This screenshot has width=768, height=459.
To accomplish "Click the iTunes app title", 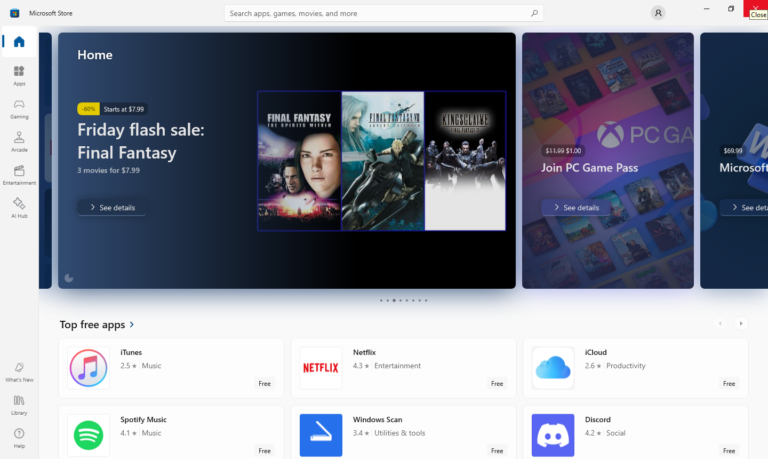I will coord(131,352).
